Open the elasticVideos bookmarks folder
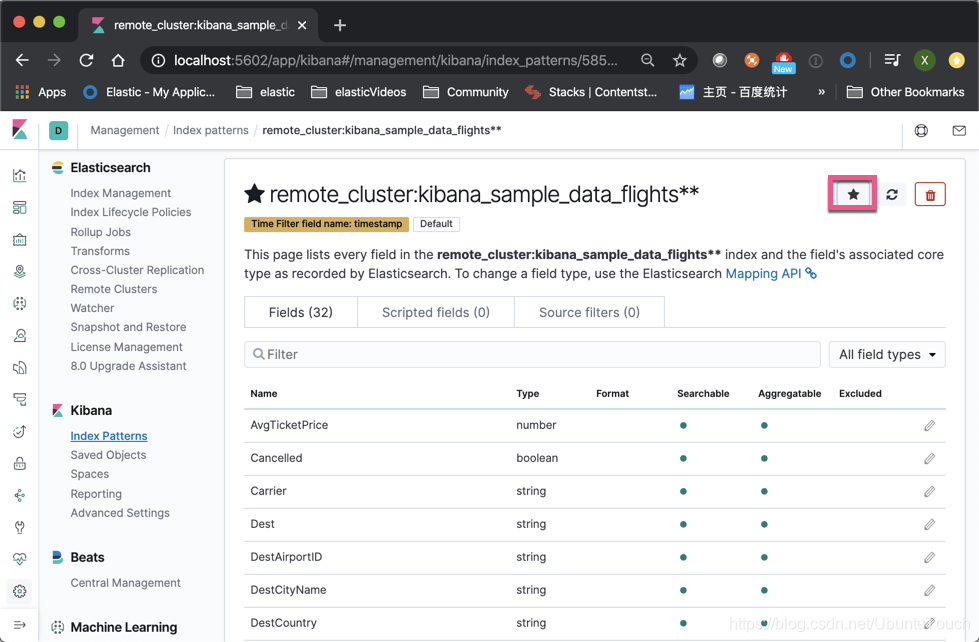The image size is (979, 642). 358,92
